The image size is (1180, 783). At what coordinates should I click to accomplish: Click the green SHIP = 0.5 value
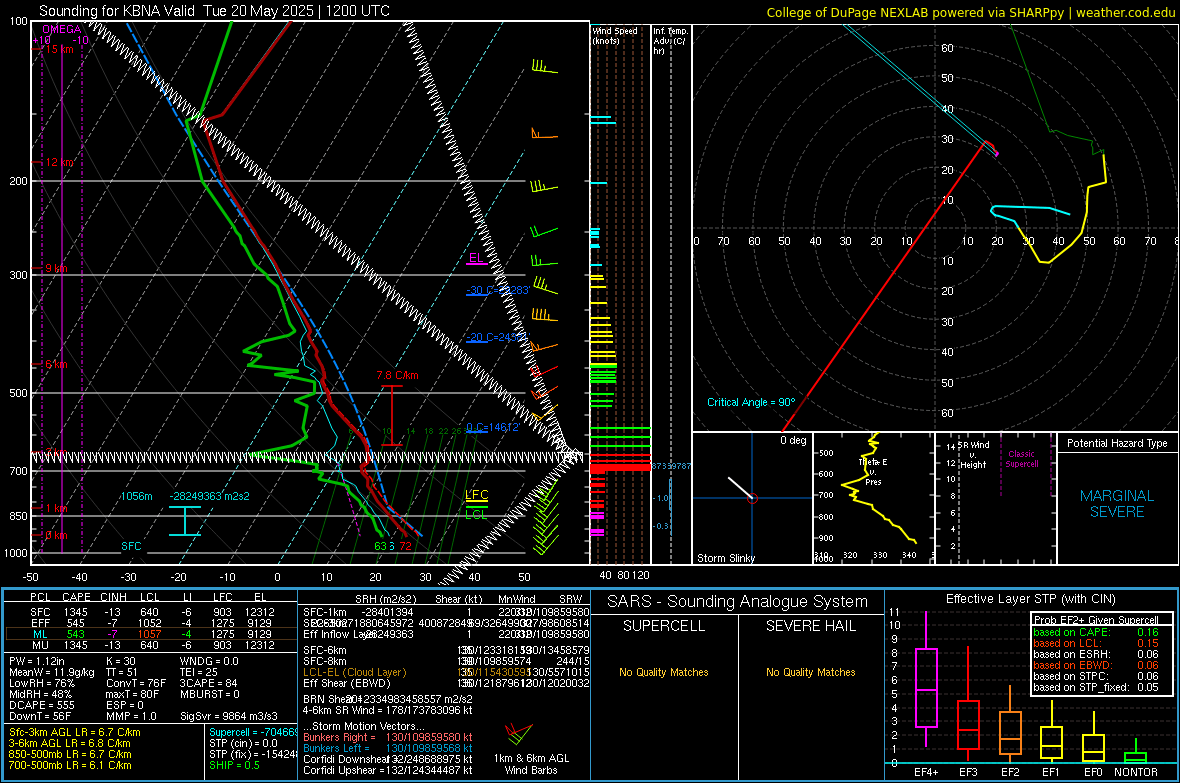click(234, 765)
